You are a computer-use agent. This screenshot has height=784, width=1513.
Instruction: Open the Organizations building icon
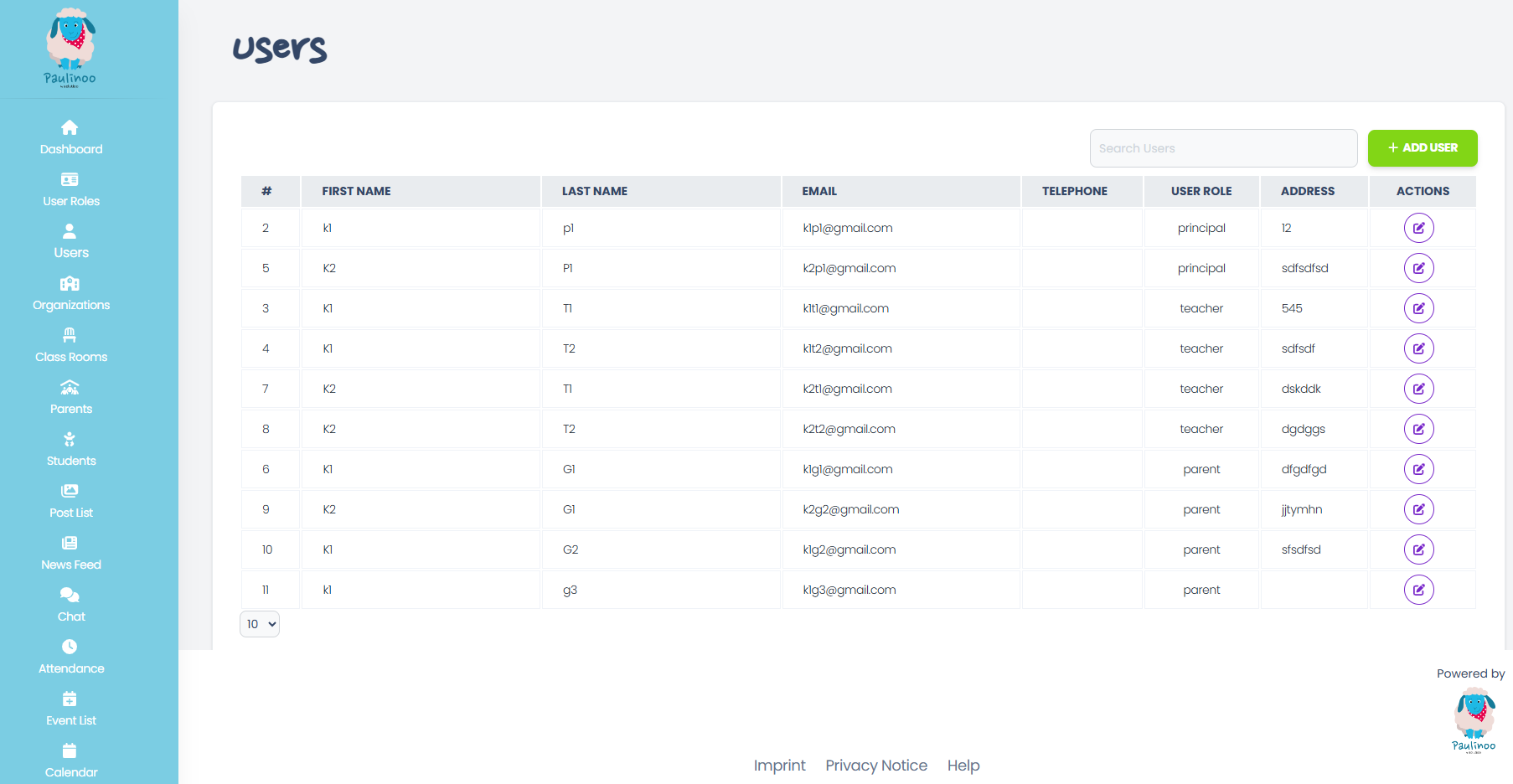tap(70, 283)
